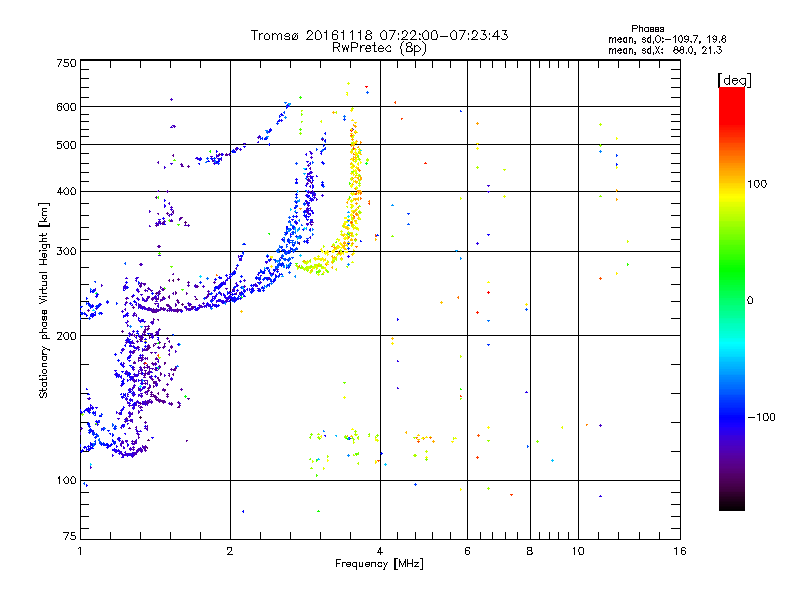Click the x-axis tick label '10'

[578, 551]
